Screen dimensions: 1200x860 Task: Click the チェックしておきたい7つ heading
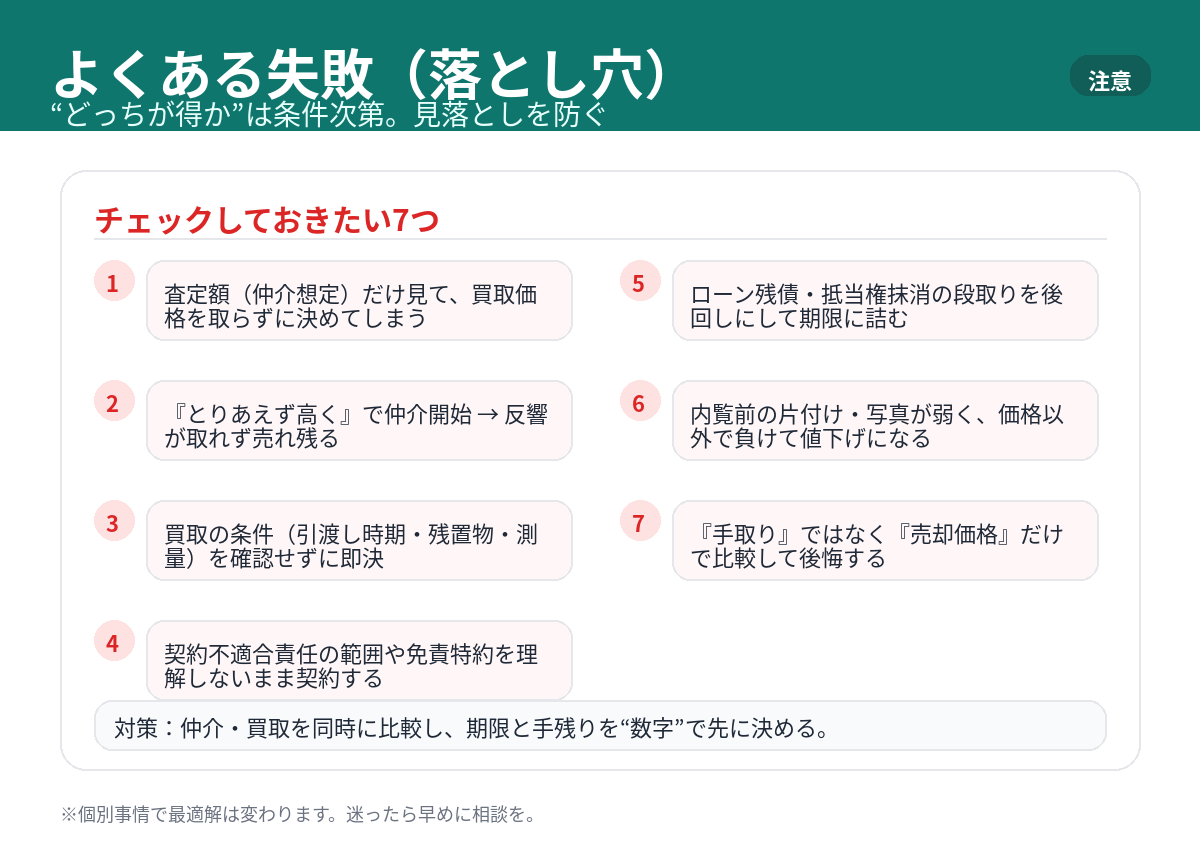click(x=267, y=219)
